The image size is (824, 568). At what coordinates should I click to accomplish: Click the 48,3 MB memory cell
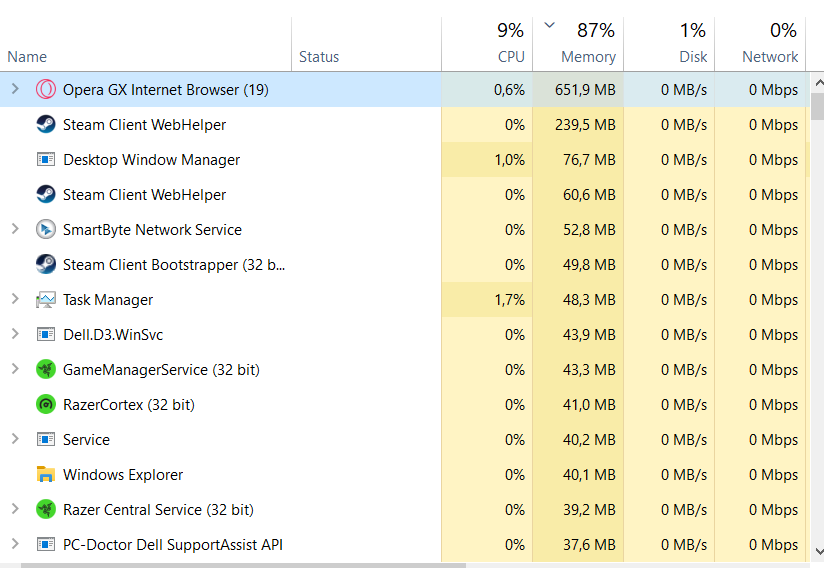tap(578, 300)
